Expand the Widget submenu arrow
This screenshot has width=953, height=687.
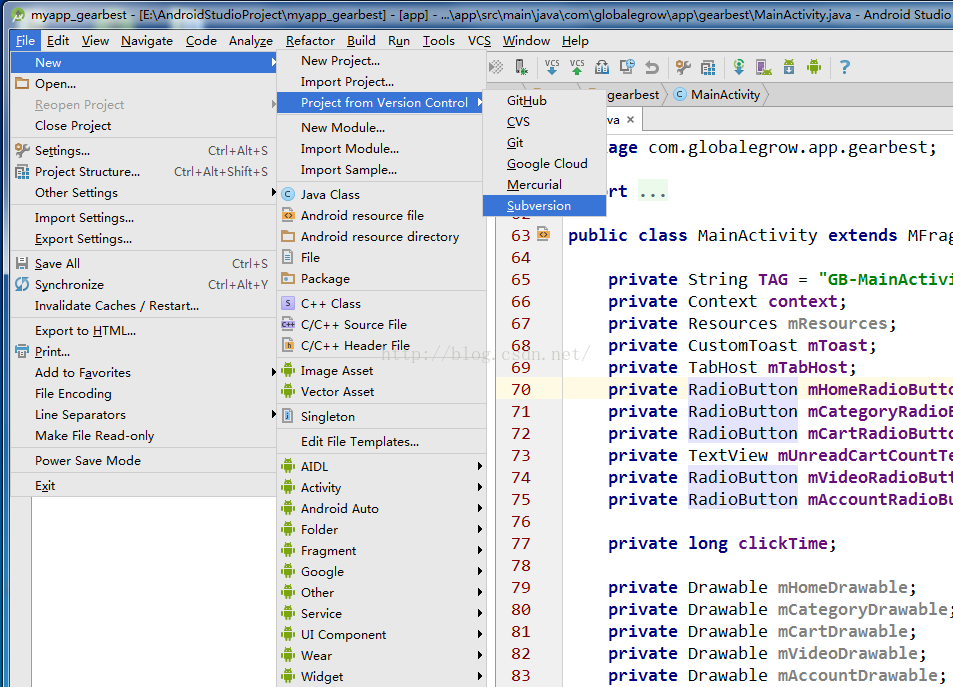point(480,676)
